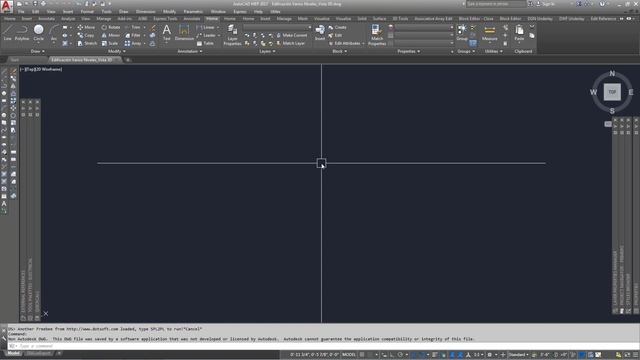Click ViewCube West compass label

[x=593, y=92]
